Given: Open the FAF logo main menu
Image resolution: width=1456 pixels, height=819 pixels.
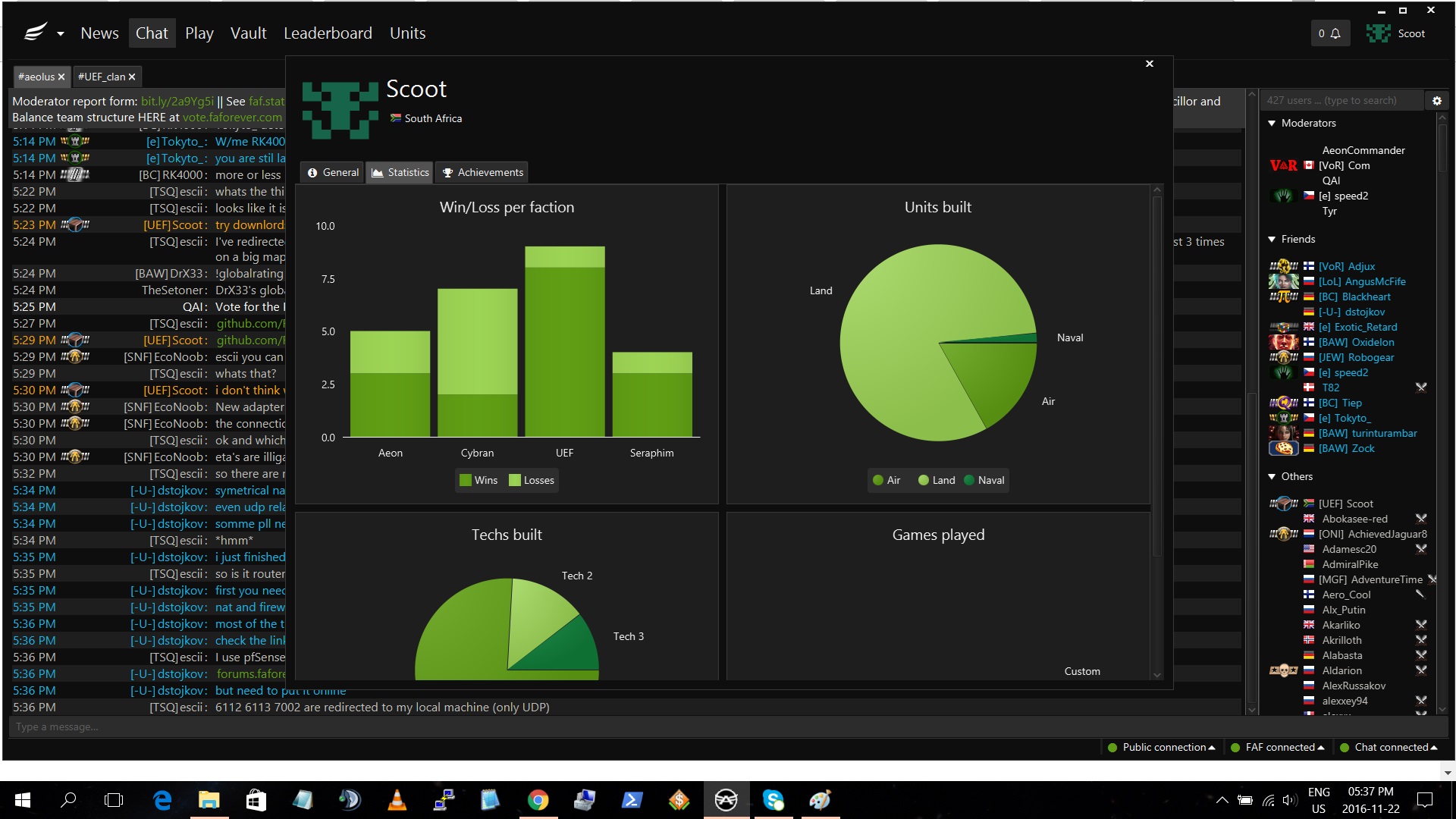Looking at the screenshot, I should pos(36,33).
